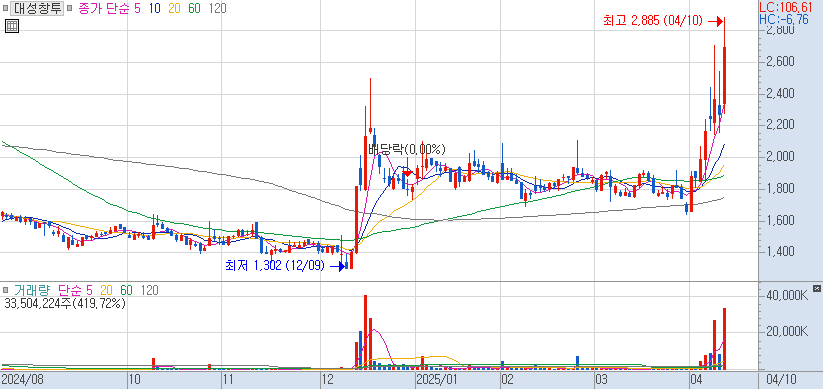Click the 2,200 price axis label
823x389 pixels.
780,125
